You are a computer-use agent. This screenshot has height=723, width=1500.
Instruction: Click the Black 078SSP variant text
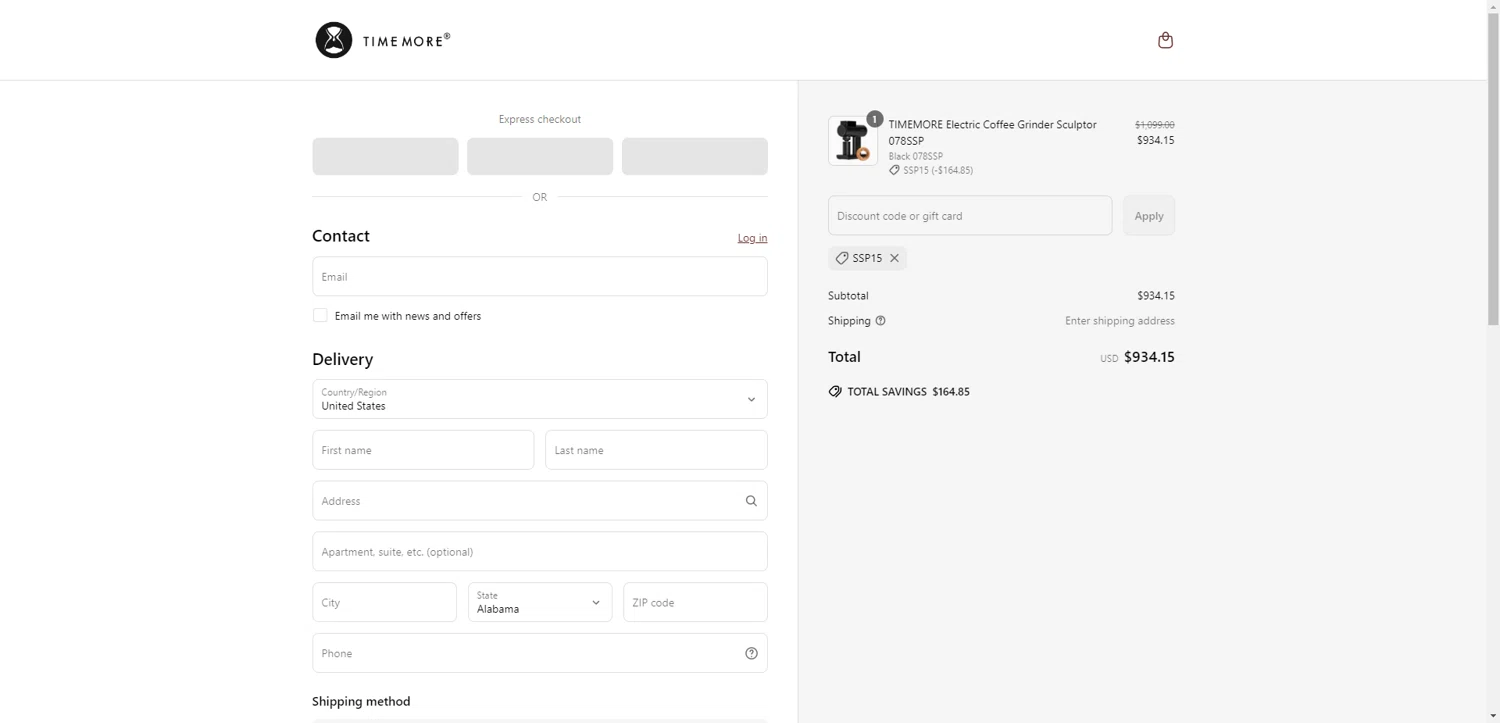click(x=915, y=156)
